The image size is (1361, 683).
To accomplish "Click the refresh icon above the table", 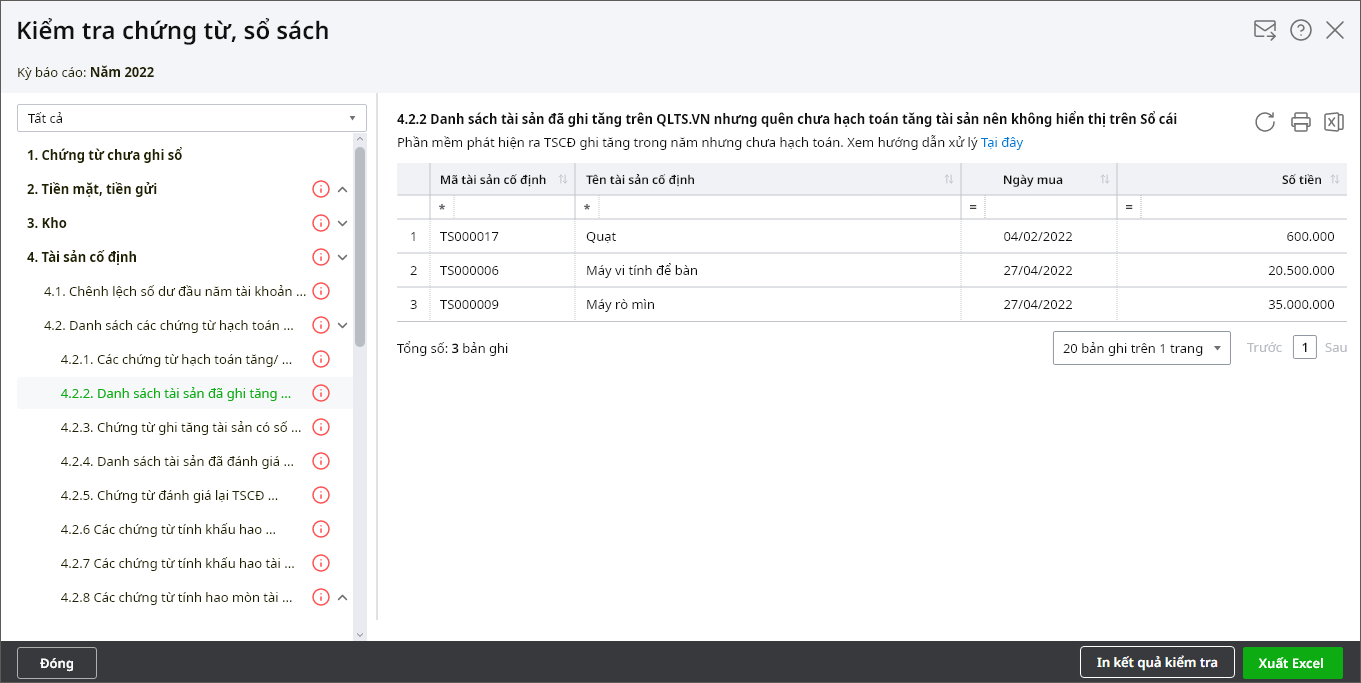I will [1265, 122].
